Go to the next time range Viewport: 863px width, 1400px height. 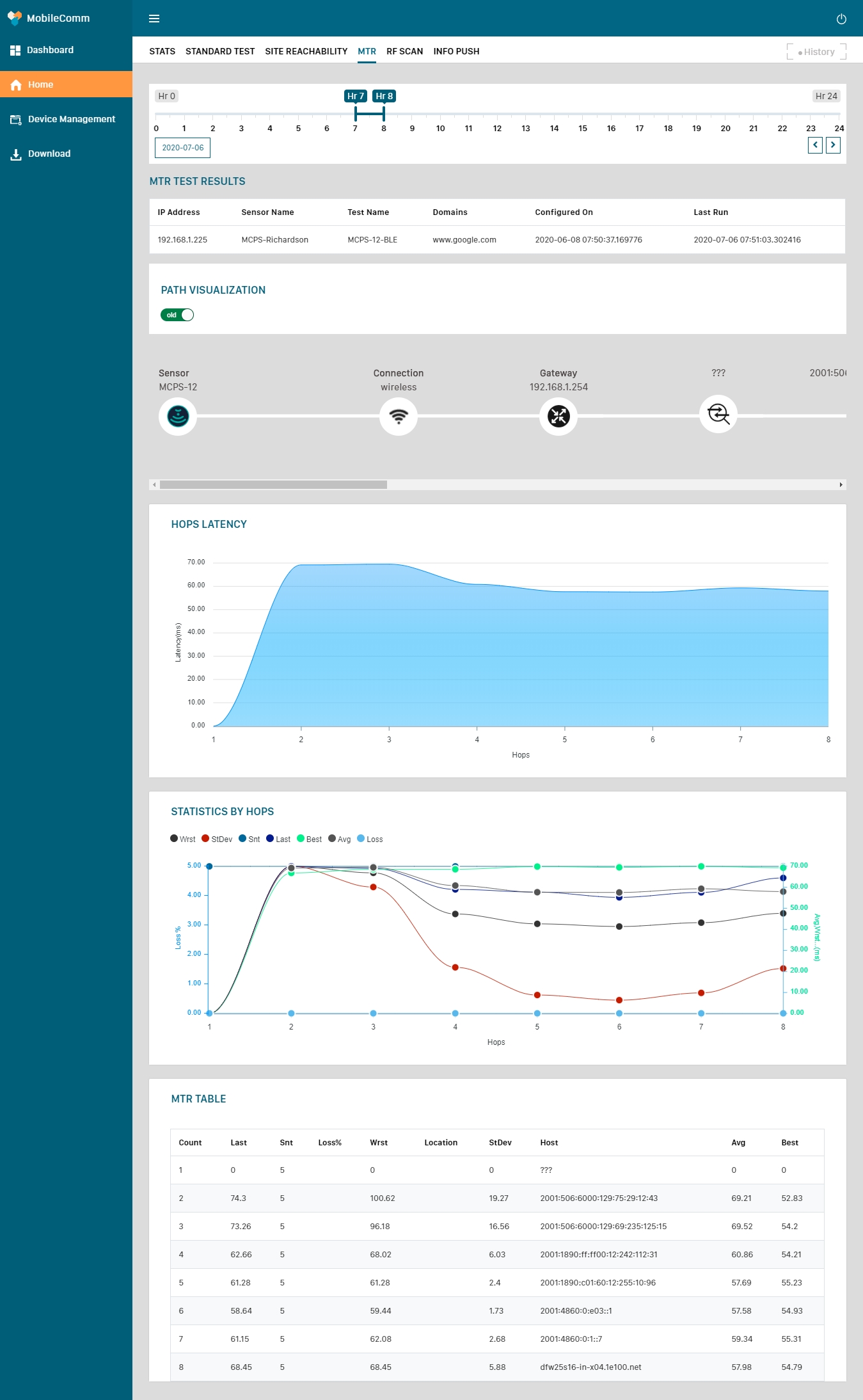833,145
